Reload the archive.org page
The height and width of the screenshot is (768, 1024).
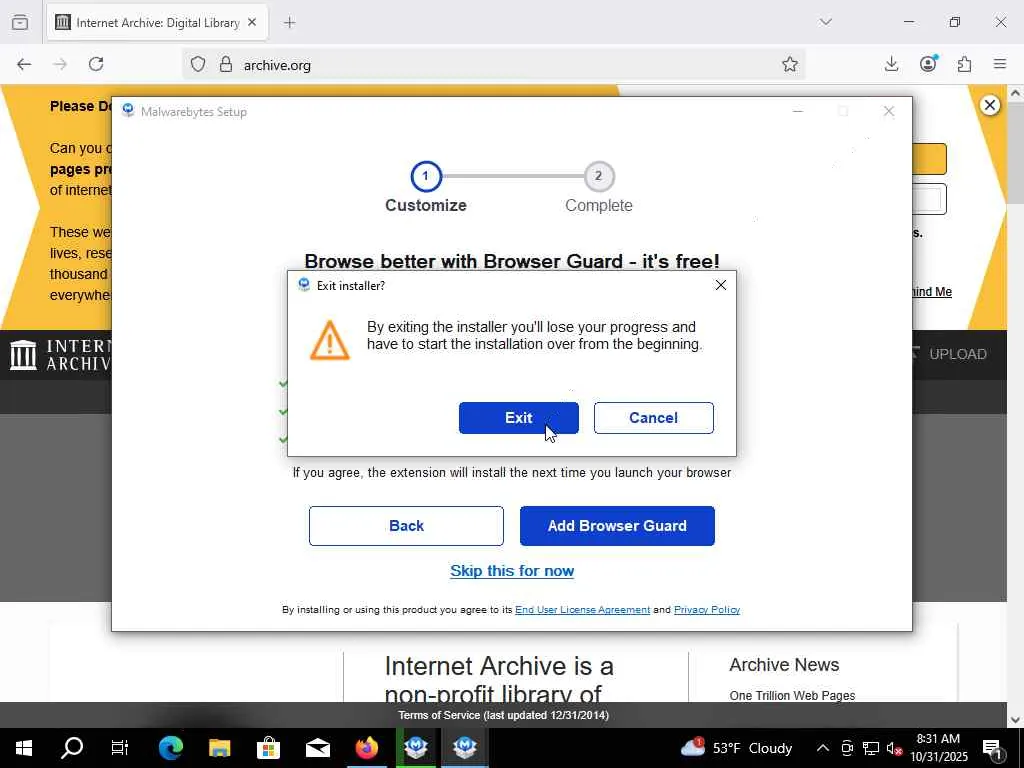click(x=96, y=64)
